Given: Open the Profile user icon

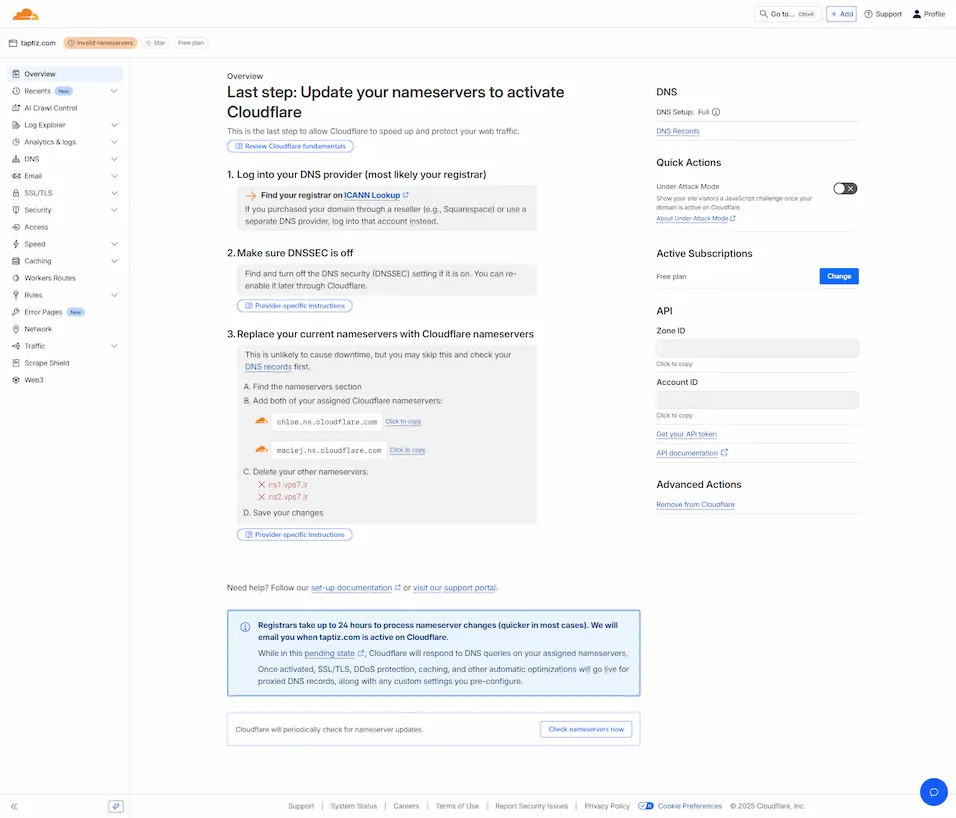Looking at the screenshot, I should [x=917, y=14].
